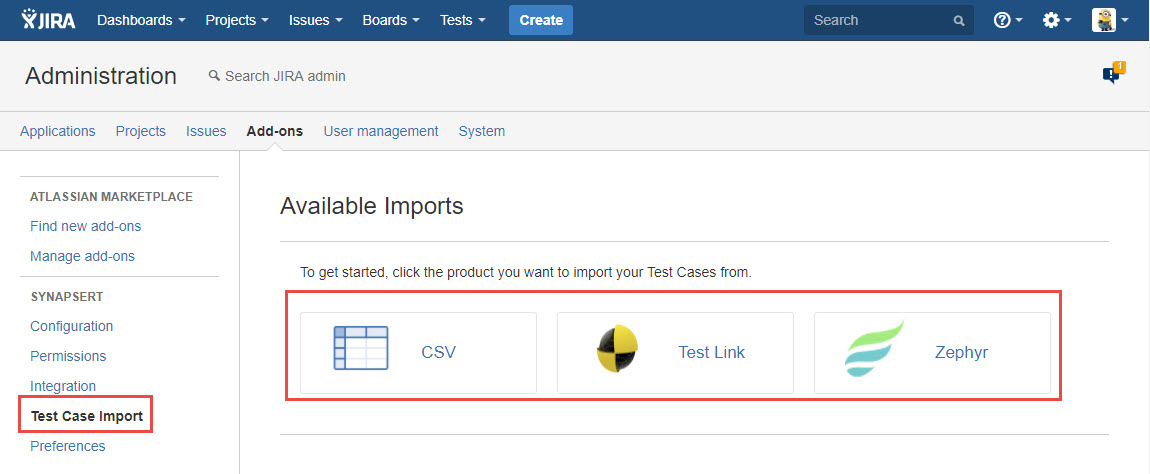Open the help question mark menu
1150x474 pixels.
1007,20
